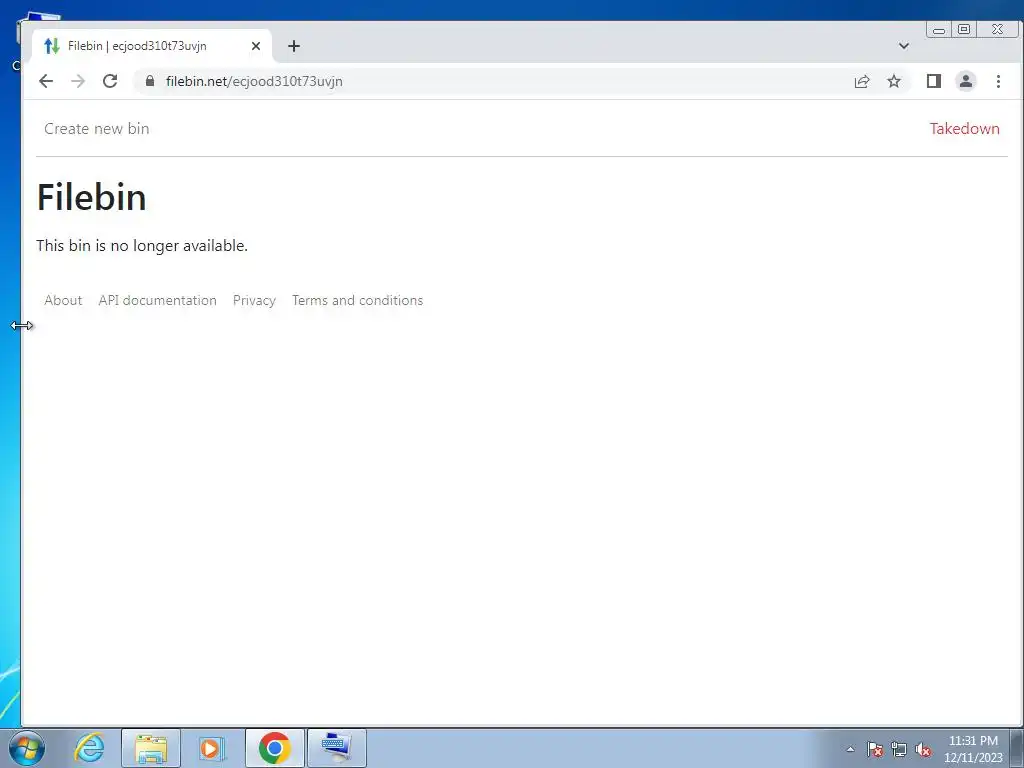Open a new tab with plus button

coord(294,46)
